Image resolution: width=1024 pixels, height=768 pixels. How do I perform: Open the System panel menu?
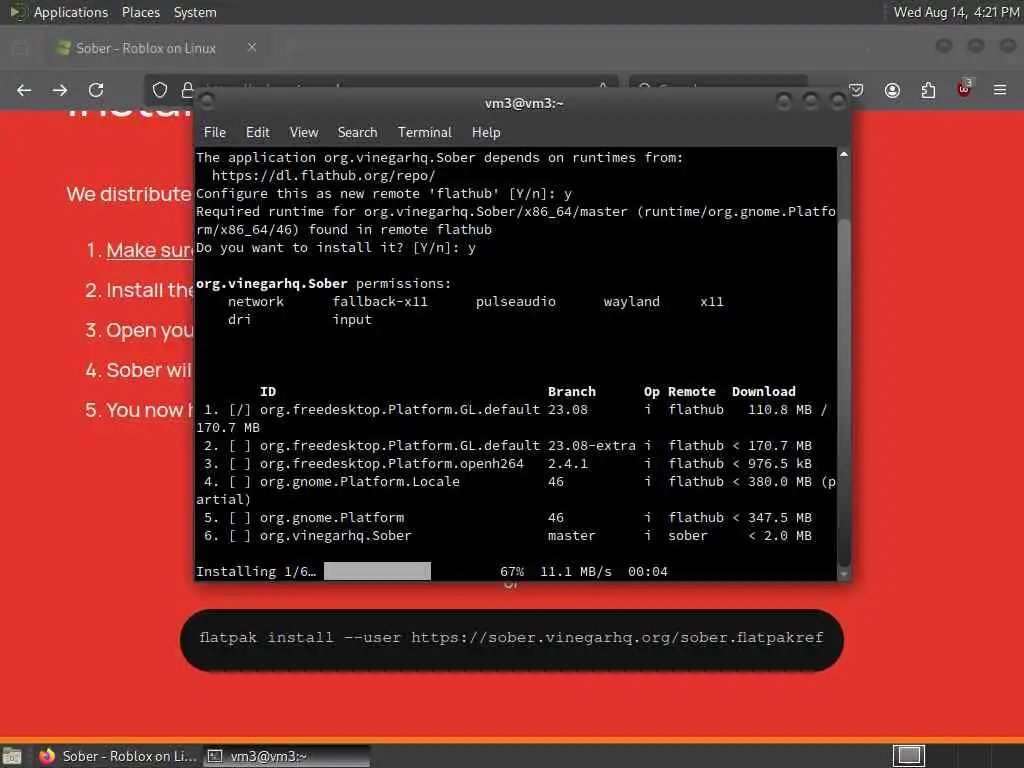click(x=195, y=12)
